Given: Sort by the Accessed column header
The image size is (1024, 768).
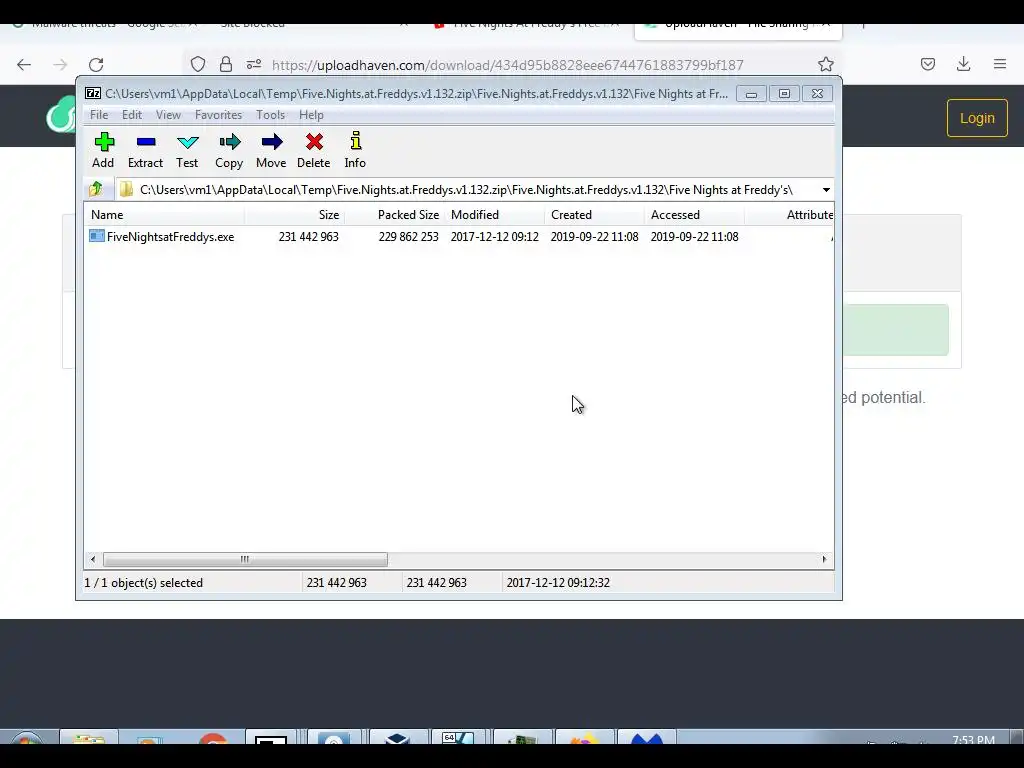Looking at the screenshot, I should tap(694, 215).
